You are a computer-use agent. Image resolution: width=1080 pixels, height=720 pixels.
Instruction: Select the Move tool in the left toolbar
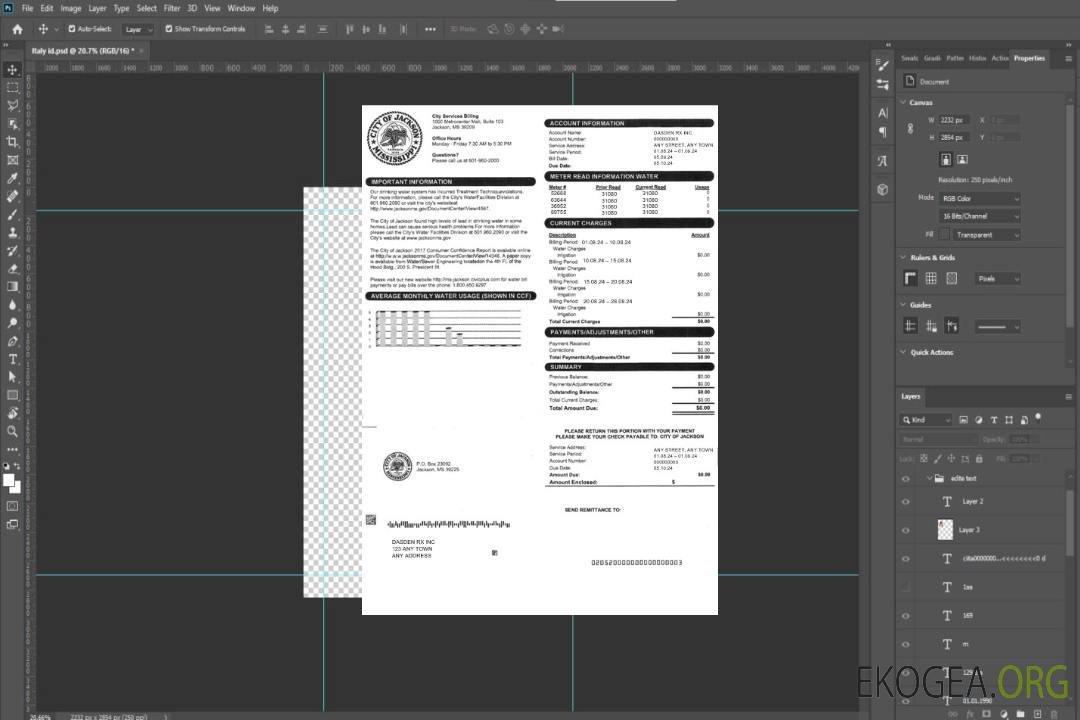click(x=12, y=70)
